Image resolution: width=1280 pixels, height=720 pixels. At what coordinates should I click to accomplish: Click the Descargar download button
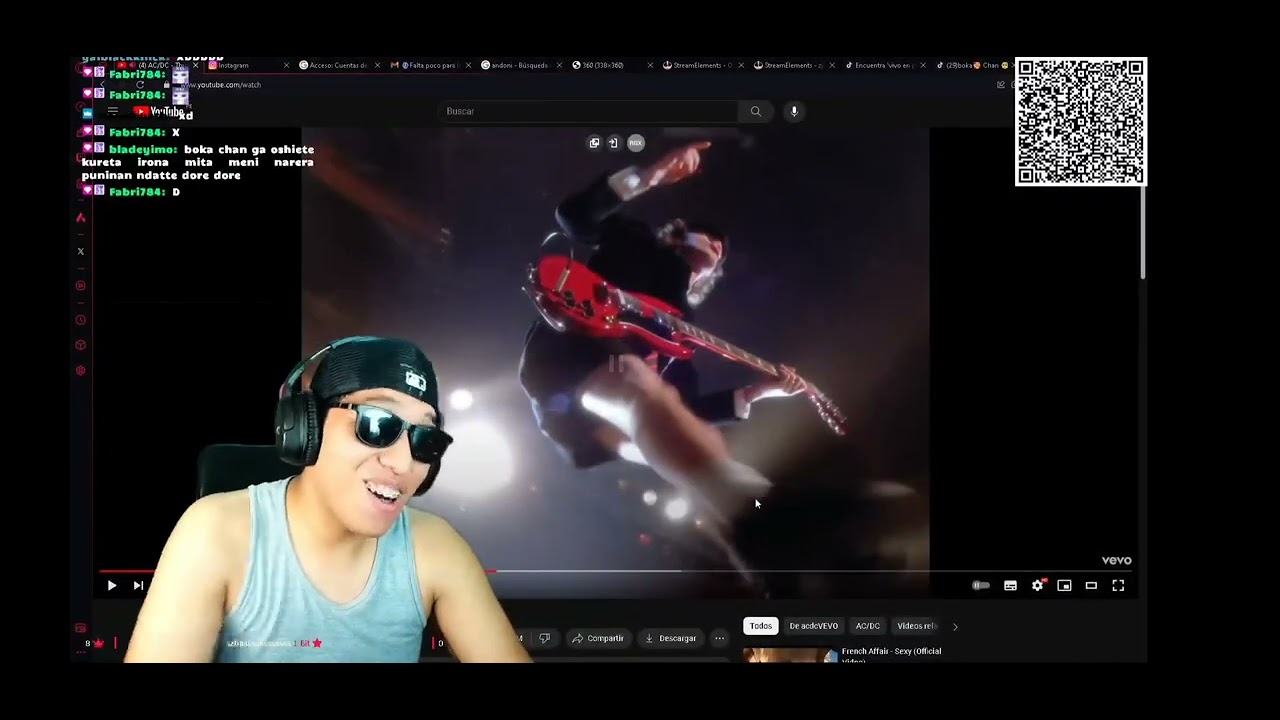click(670, 638)
